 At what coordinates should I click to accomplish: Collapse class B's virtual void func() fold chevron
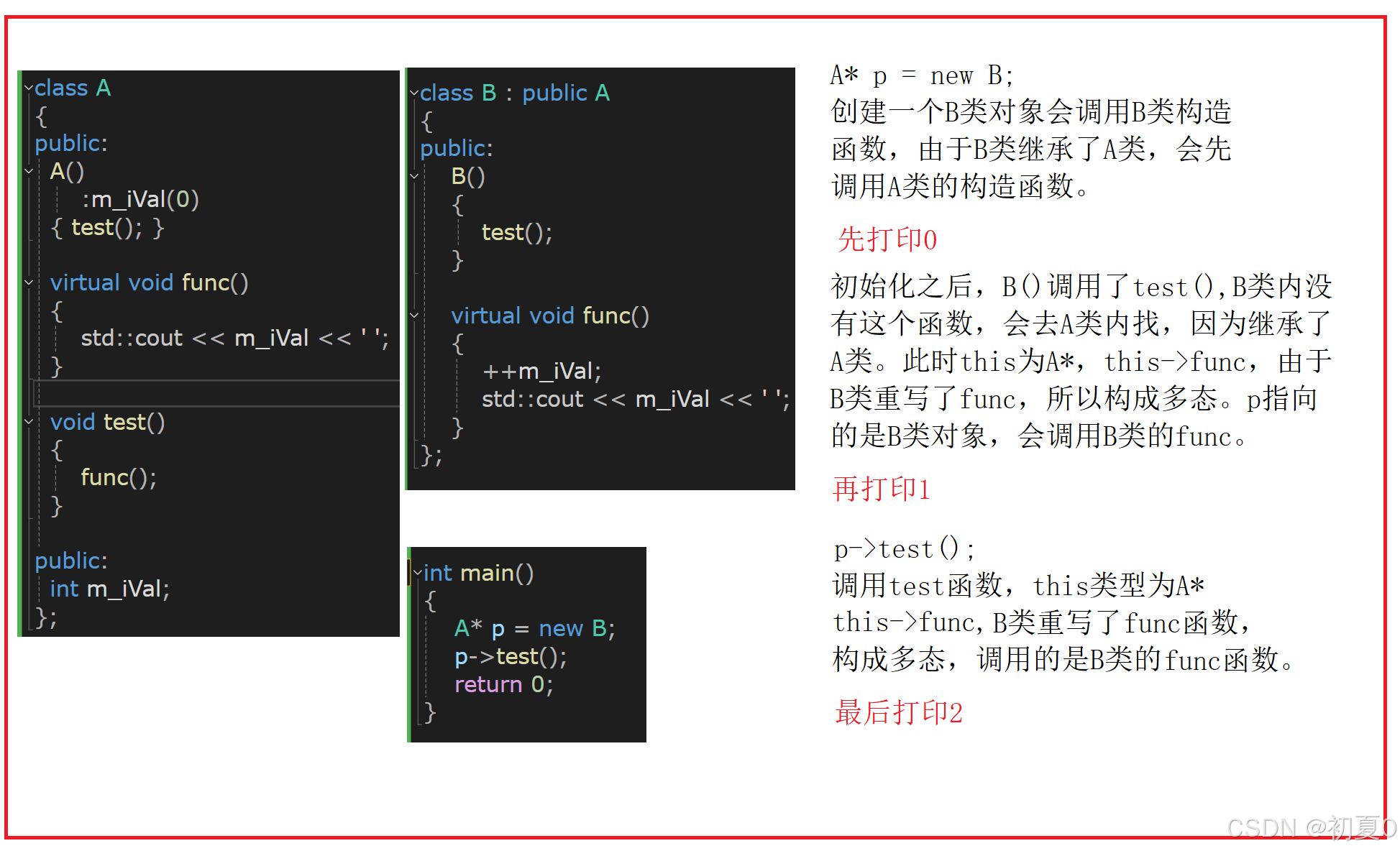414,316
